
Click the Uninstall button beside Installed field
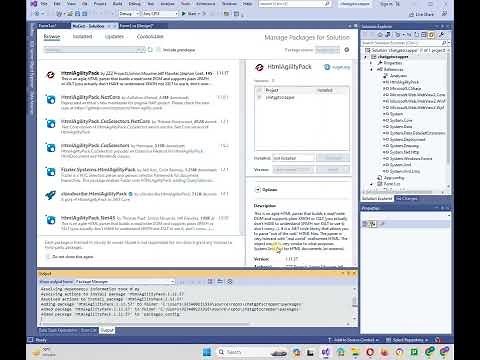pyautogui.click(x=333, y=158)
